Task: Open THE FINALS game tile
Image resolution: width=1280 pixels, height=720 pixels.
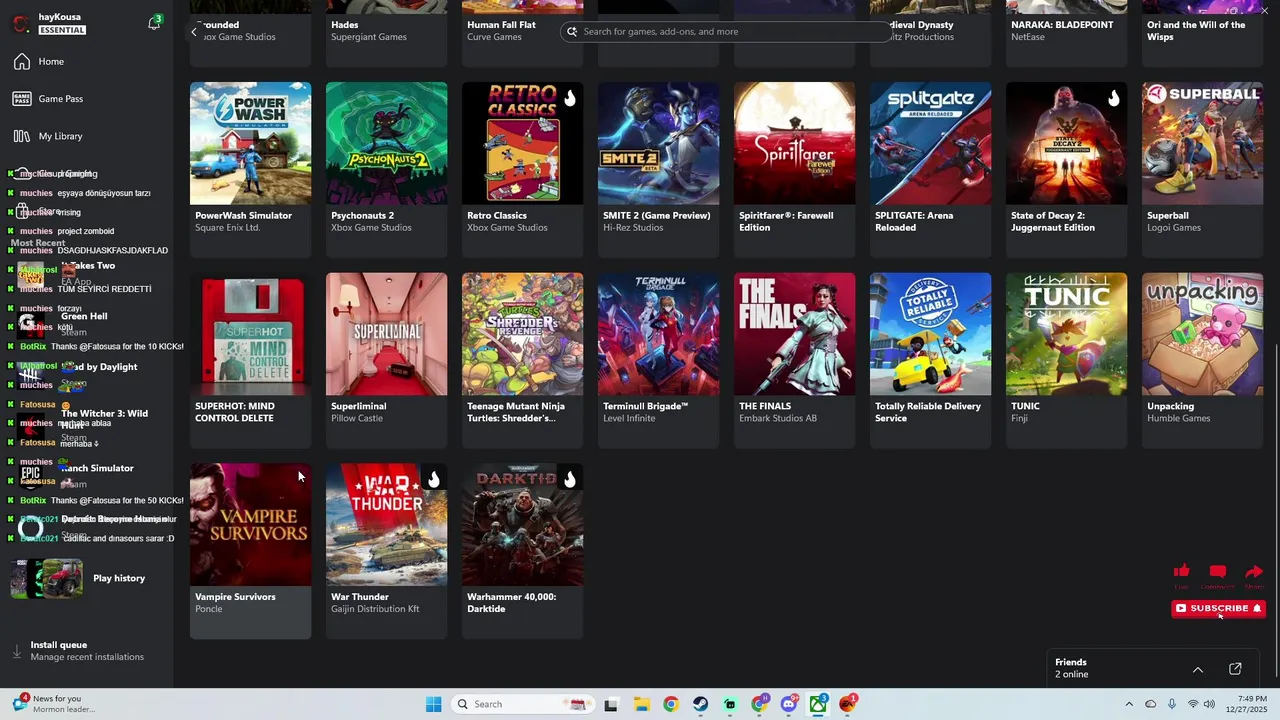Action: [x=794, y=360]
